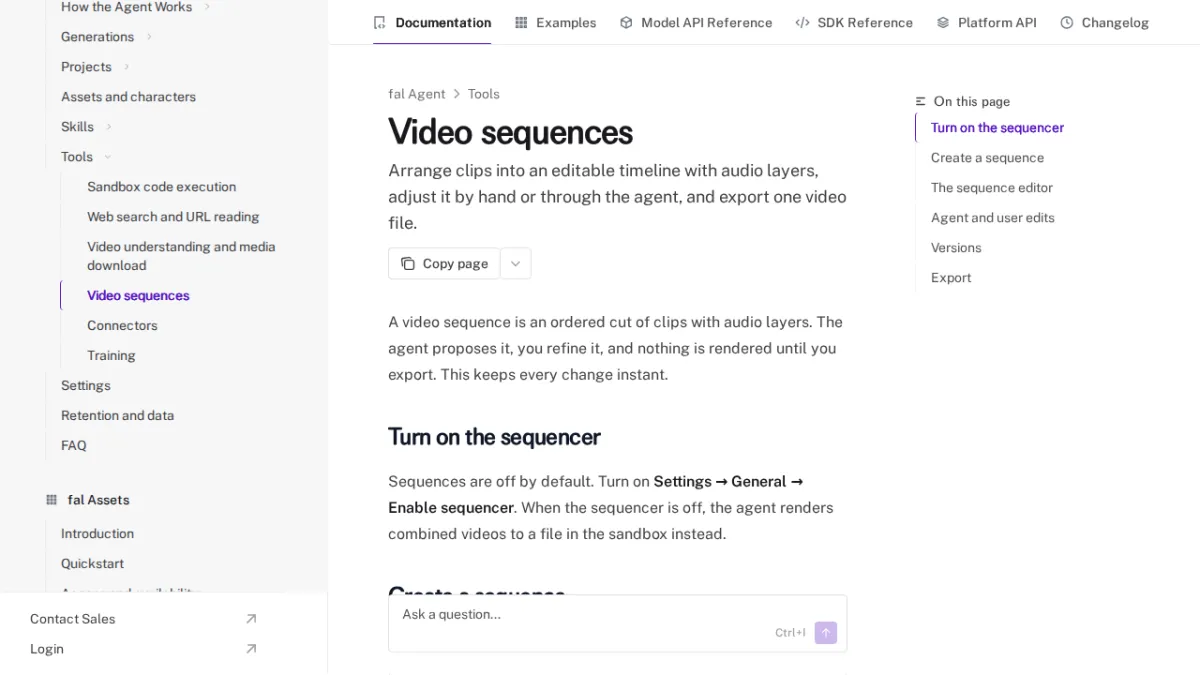Open the Training sidebar page

[111, 356]
